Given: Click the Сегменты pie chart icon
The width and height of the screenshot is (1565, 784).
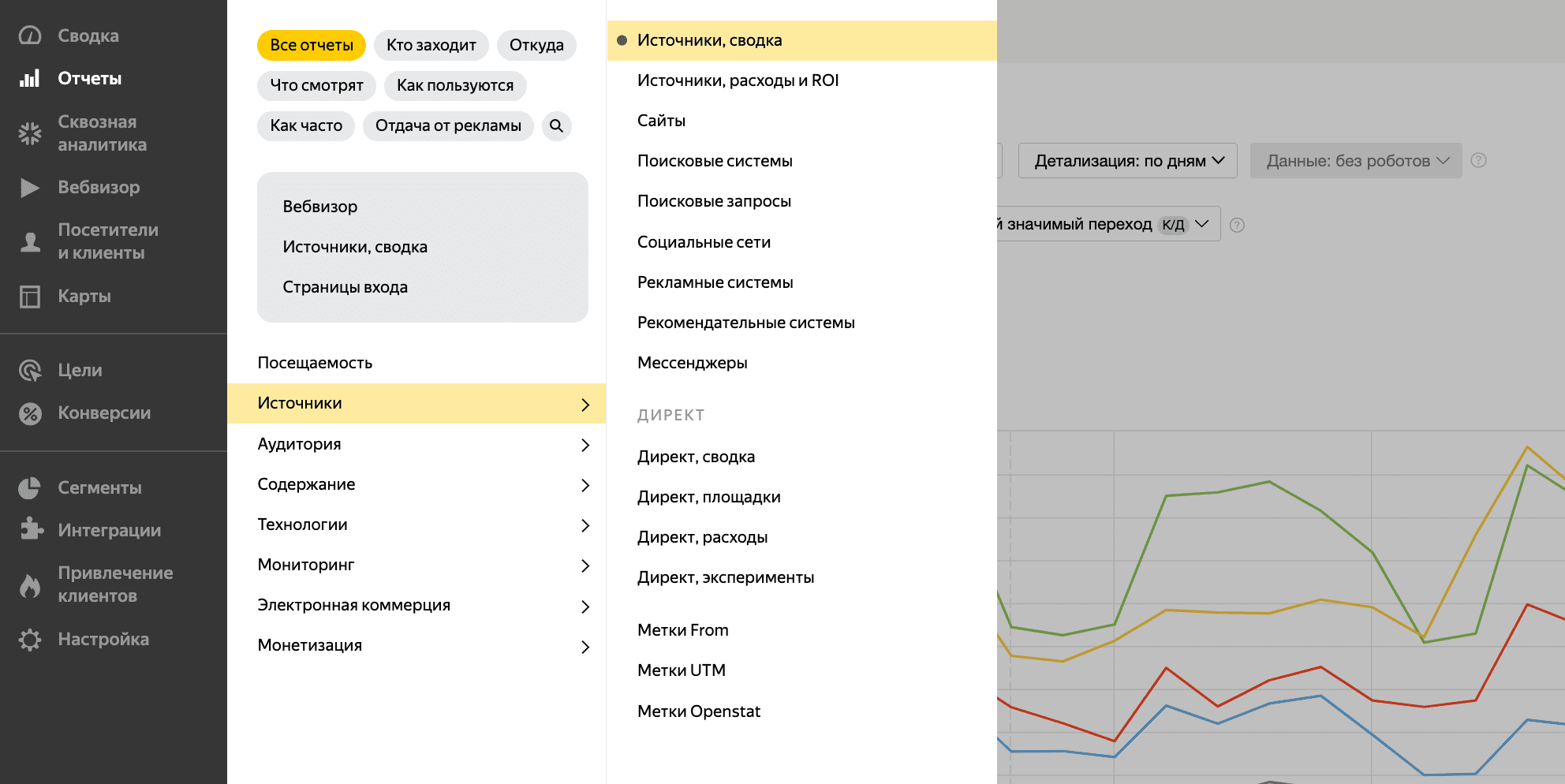Looking at the screenshot, I should [30, 488].
